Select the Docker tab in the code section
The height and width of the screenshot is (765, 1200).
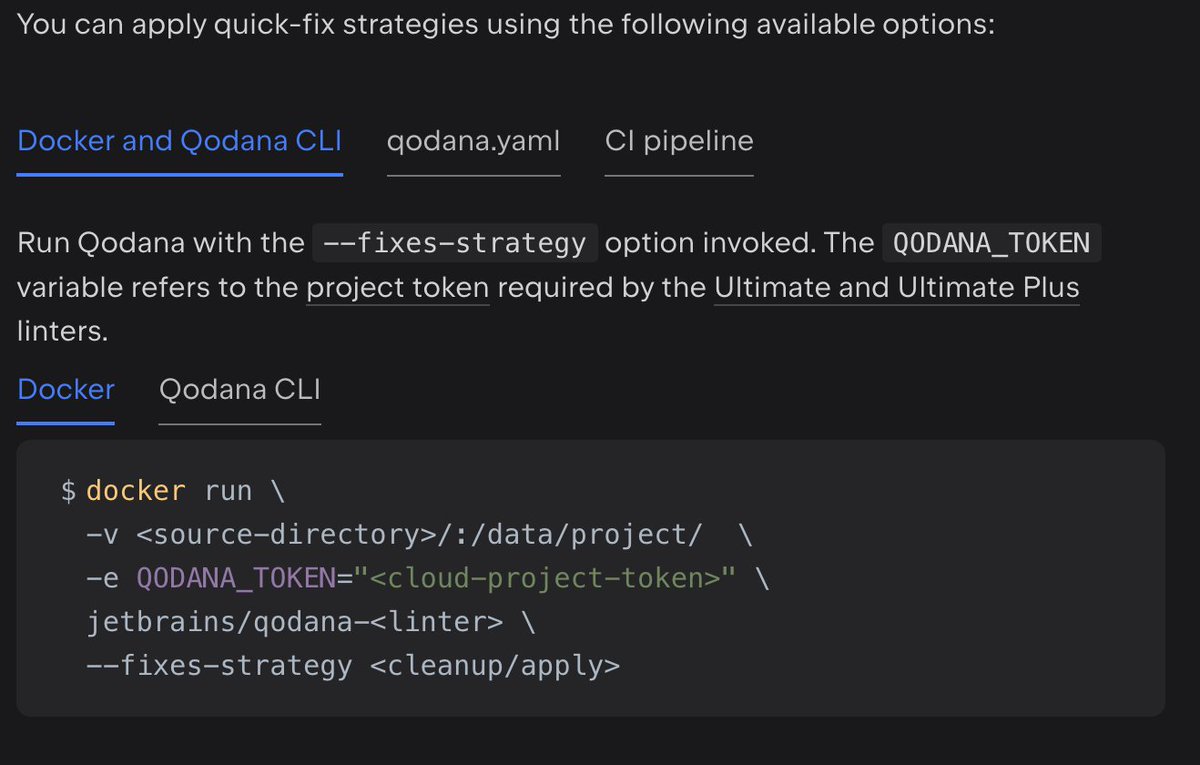pos(64,389)
